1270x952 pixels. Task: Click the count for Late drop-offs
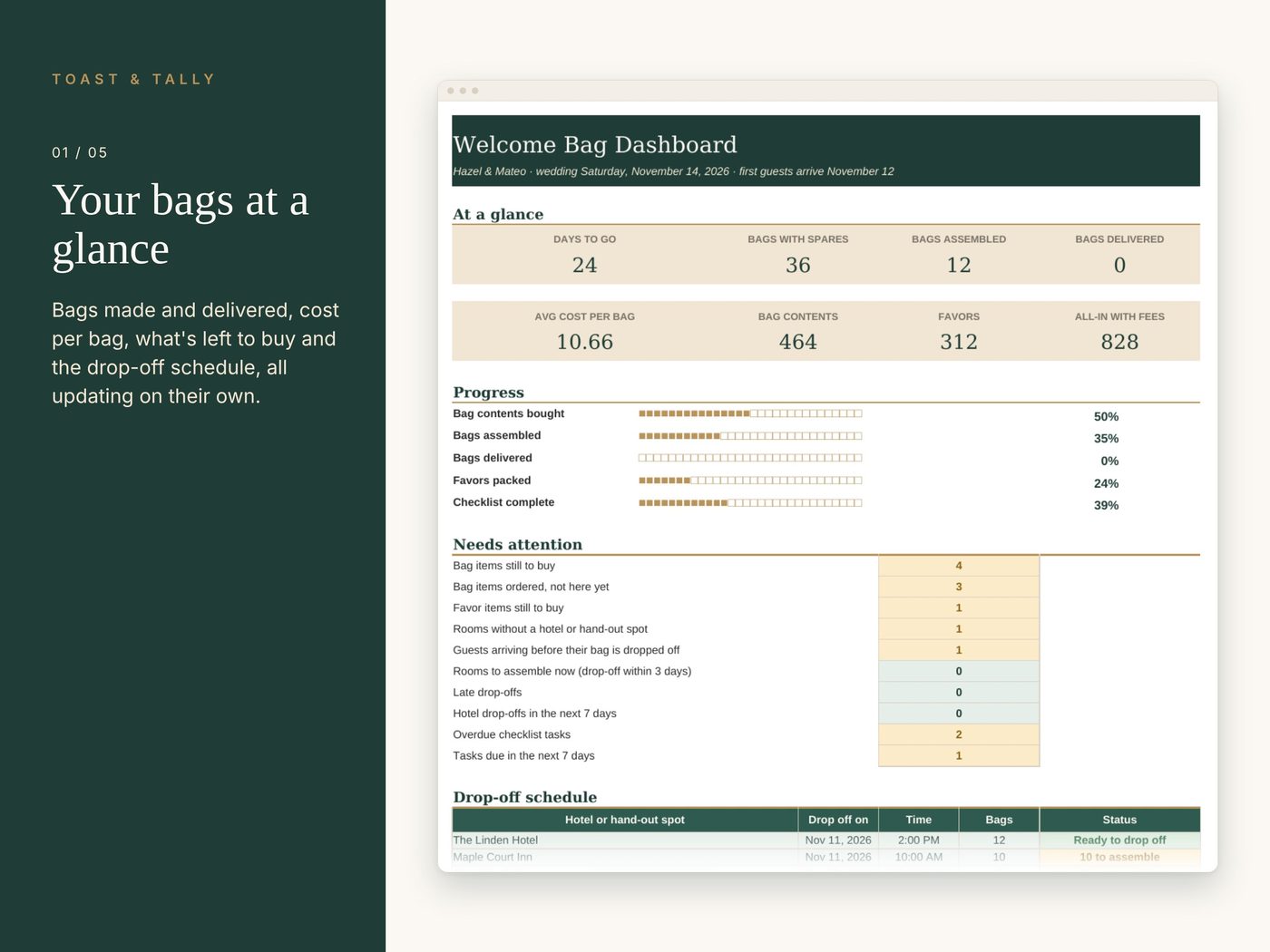pos(959,693)
